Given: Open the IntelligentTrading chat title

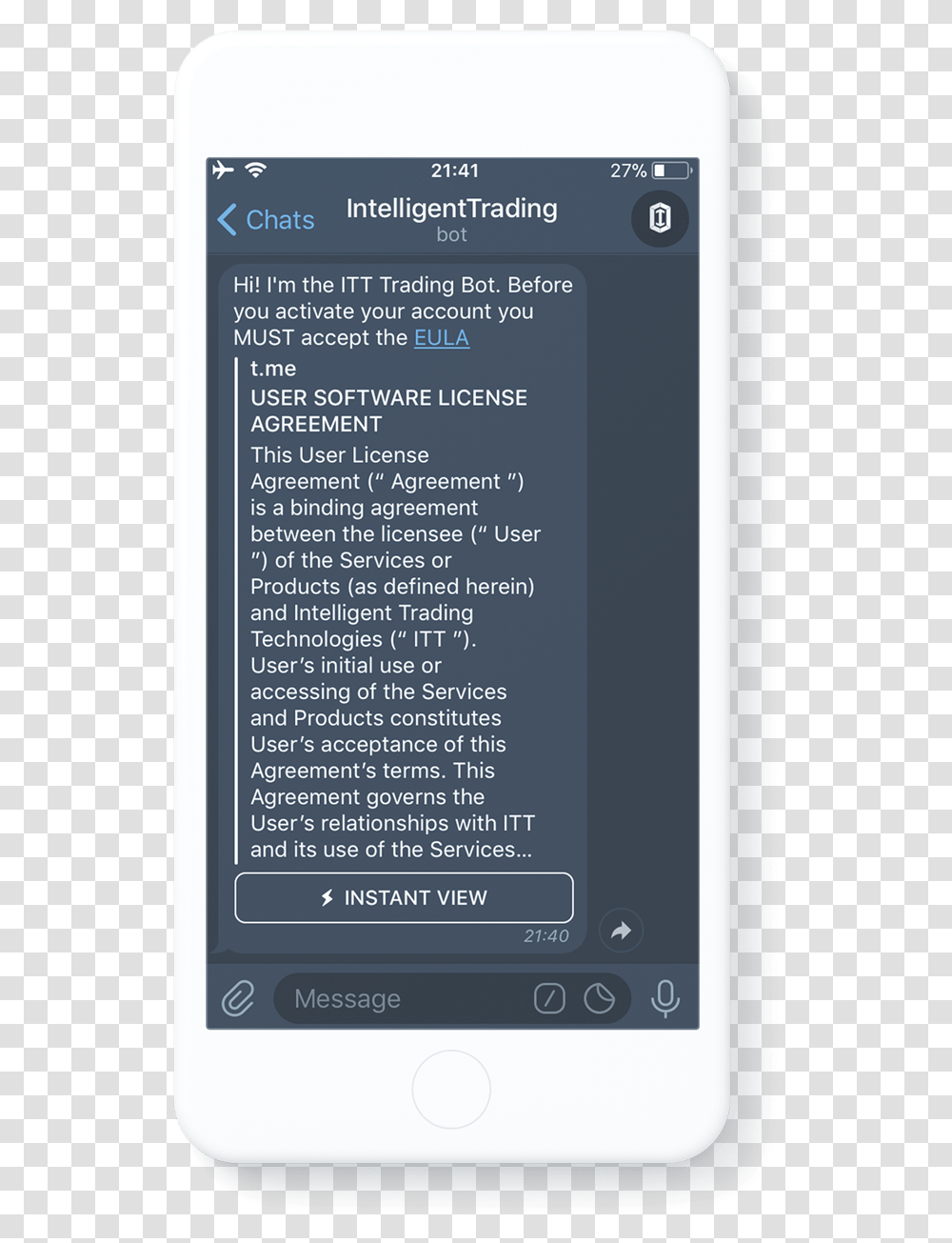Looking at the screenshot, I should [452, 209].
